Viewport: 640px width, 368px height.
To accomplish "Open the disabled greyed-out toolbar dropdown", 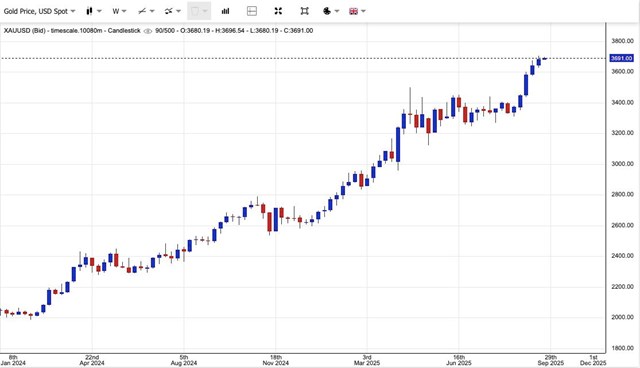I will [x=199, y=11].
